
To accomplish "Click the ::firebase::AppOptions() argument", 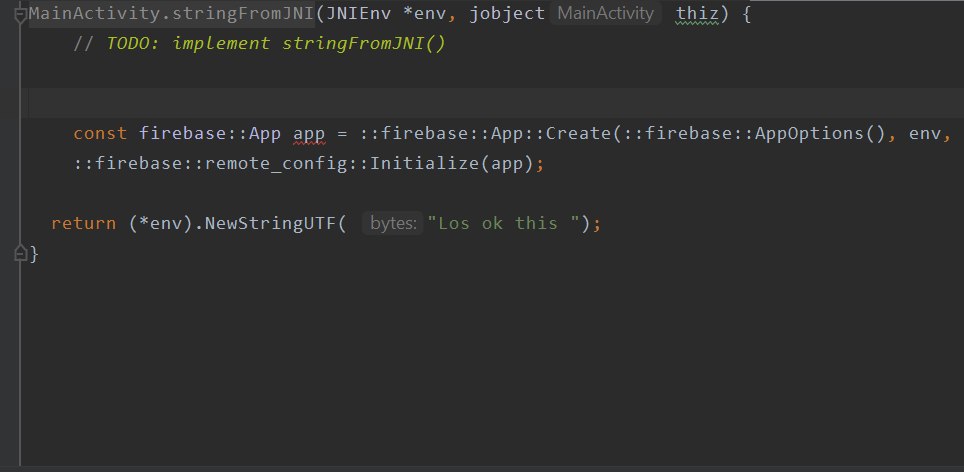I will (x=754, y=133).
